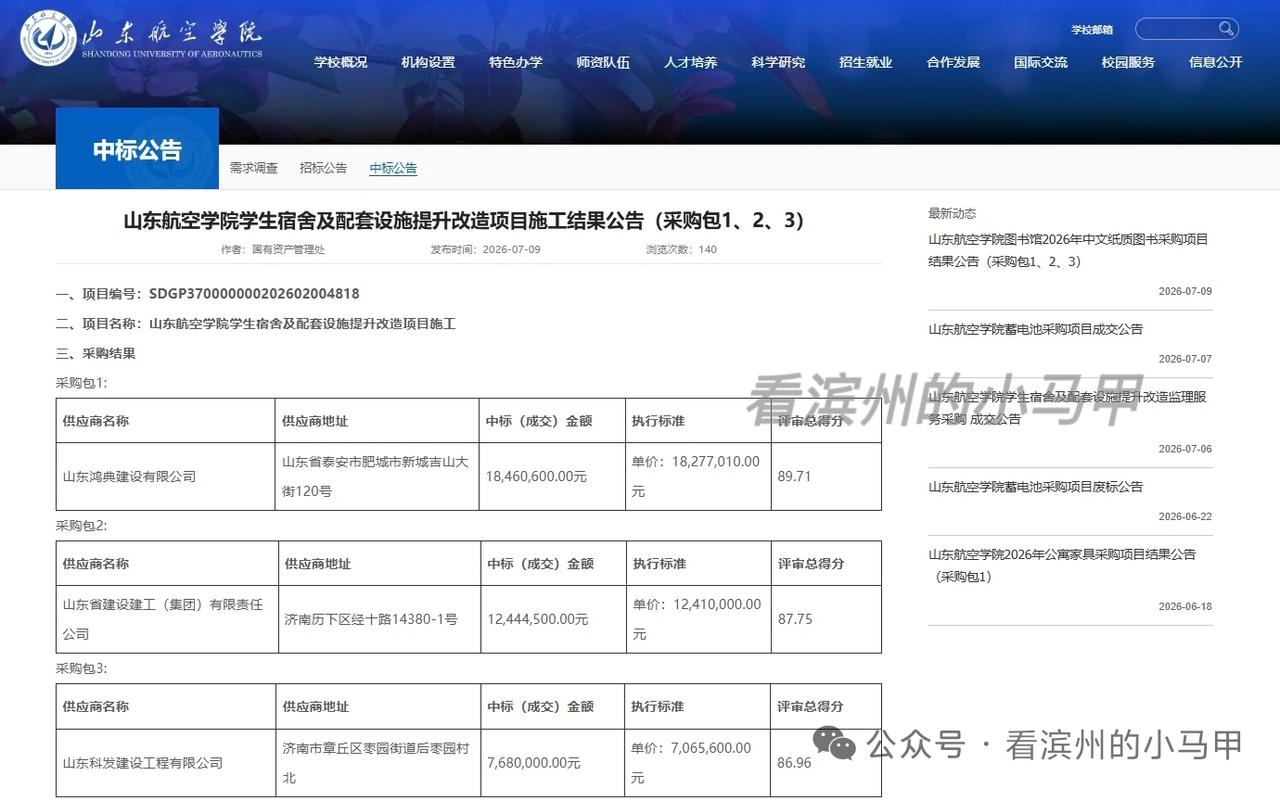Switch to the 招标公告 tab
This screenshot has width=1280, height=801.
(x=323, y=168)
